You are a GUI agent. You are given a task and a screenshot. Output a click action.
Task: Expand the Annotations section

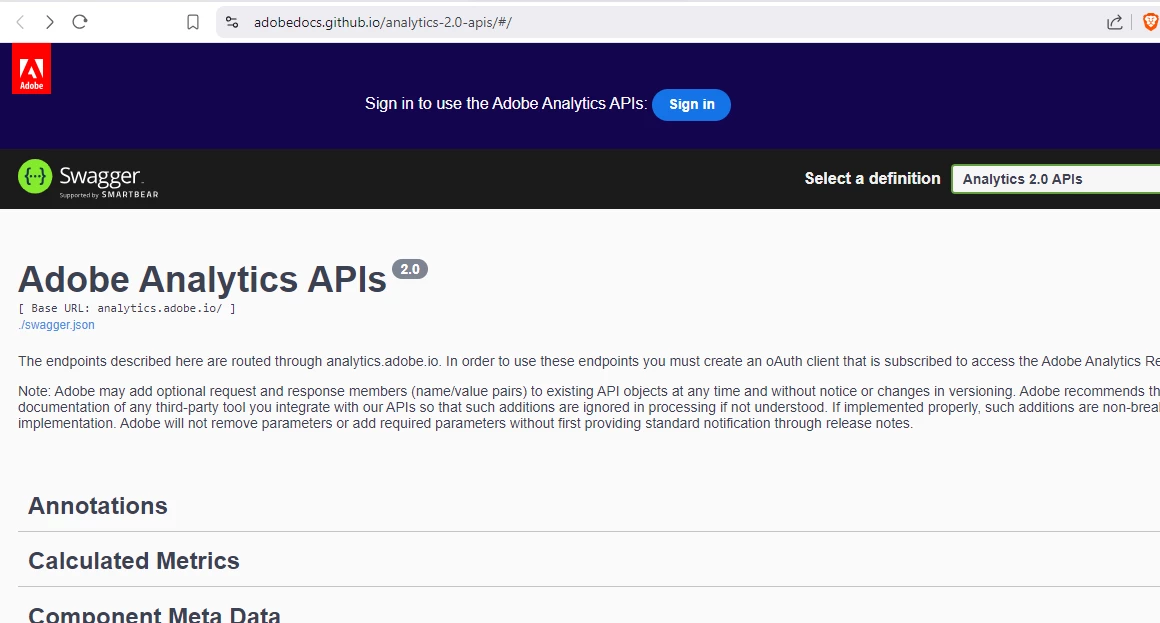589,506
